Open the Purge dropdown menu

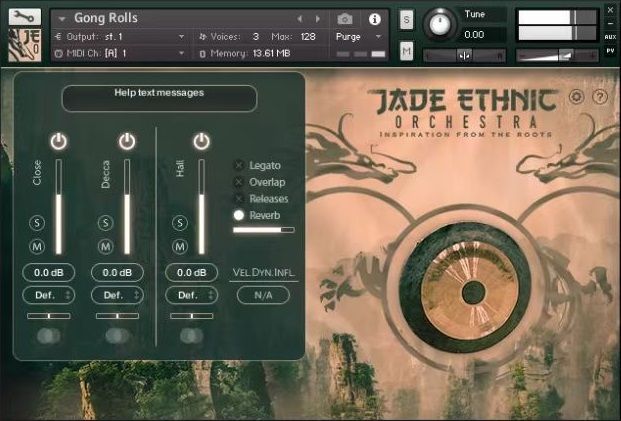click(x=359, y=37)
